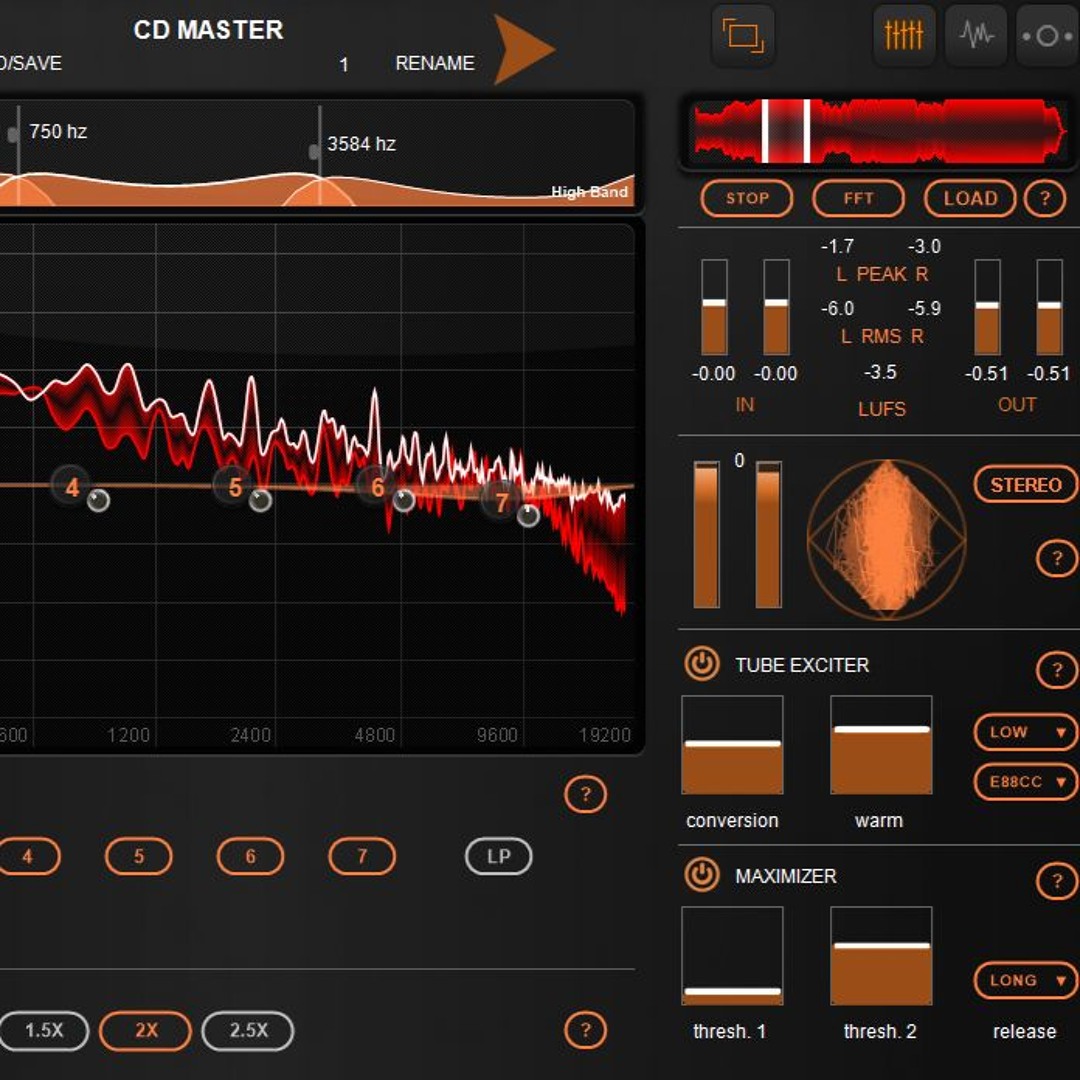Adjust the warm slider in Tube Exciter
The image size is (1080, 1080).
click(x=880, y=744)
